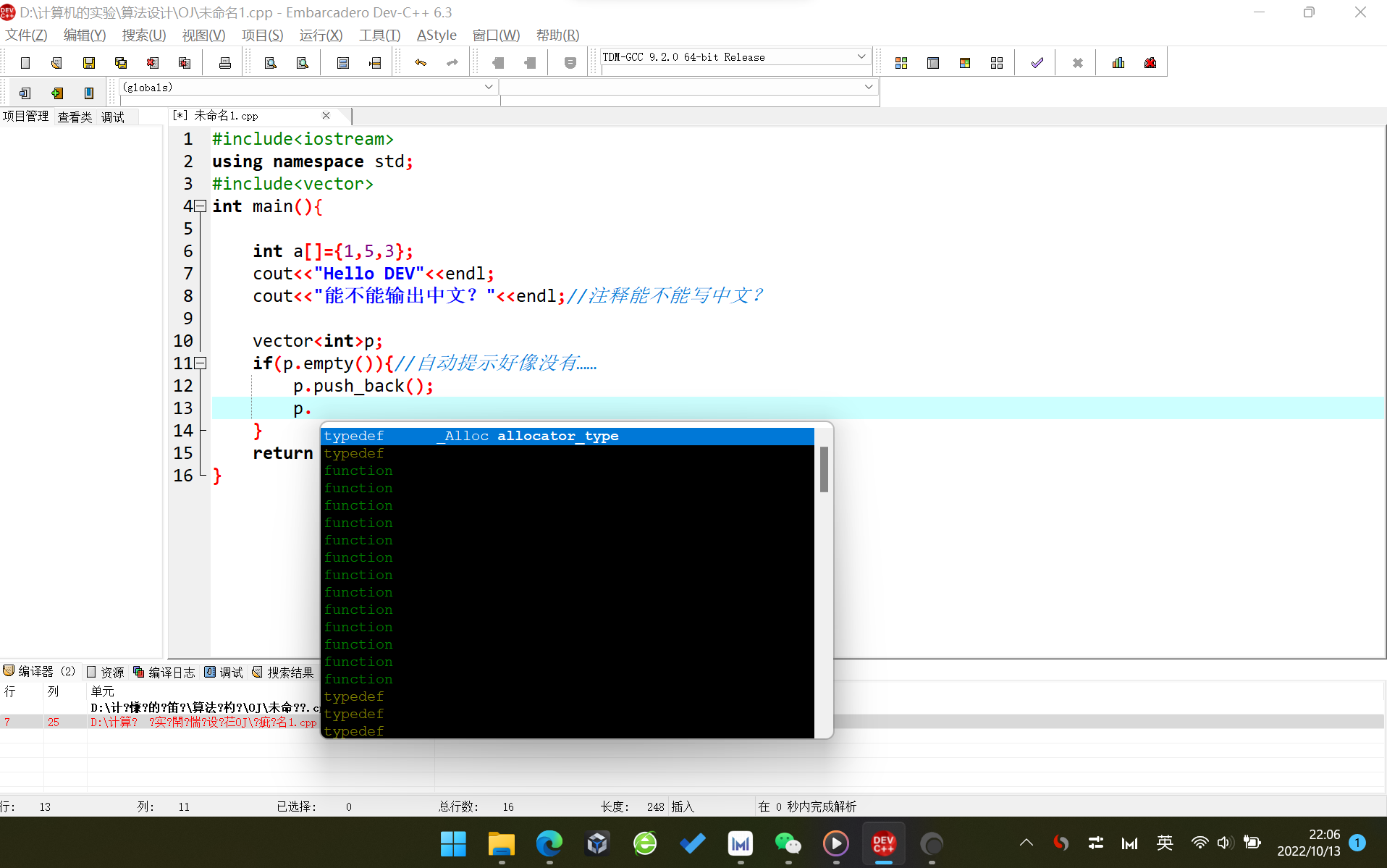The height and width of the screenshot is (868, 1387).
Task: Select the allocator_type autocomplete suggestion
Action: pyautogui.click(x=568, y=436)
